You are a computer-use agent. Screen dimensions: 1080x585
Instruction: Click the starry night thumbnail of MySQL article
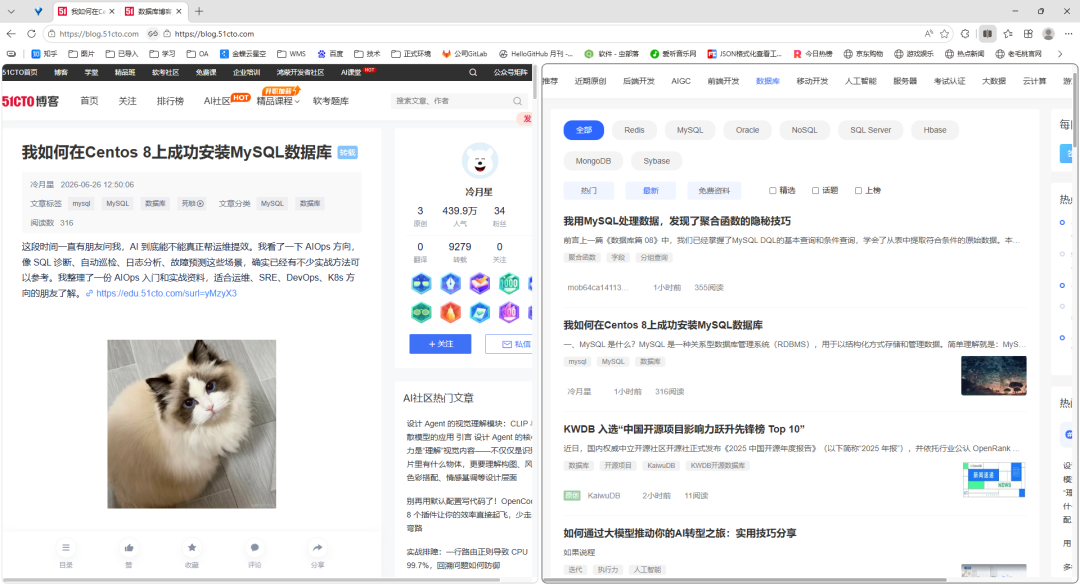click(x=993, y=376)
